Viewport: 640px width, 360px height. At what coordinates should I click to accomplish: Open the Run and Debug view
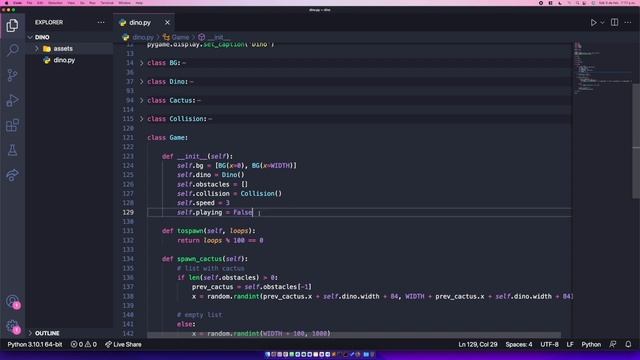[x=12, y=100]
